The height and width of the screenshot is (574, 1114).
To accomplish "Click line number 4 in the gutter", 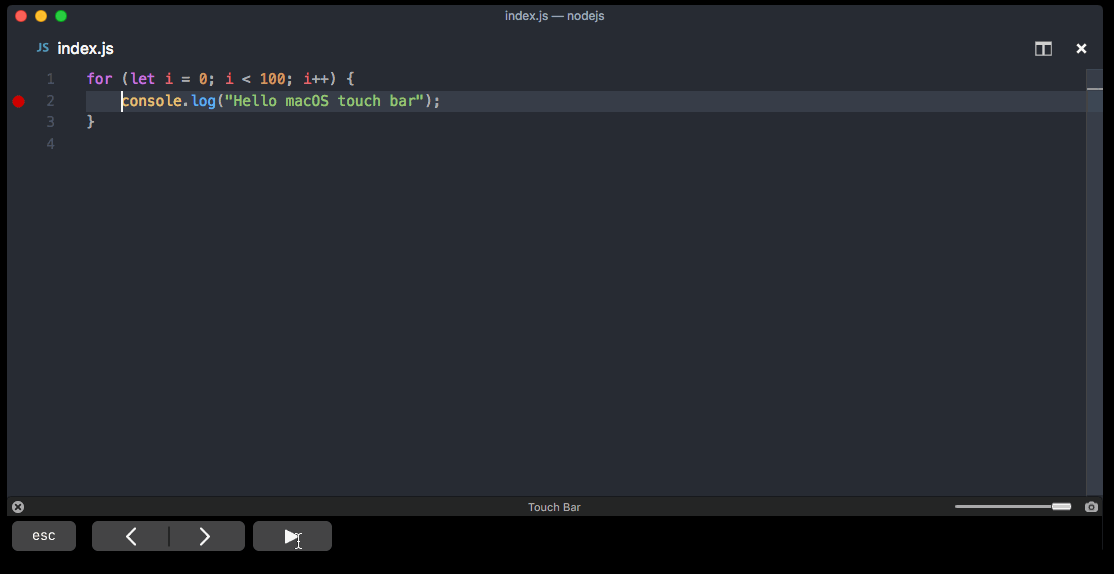I will [50, 144].
